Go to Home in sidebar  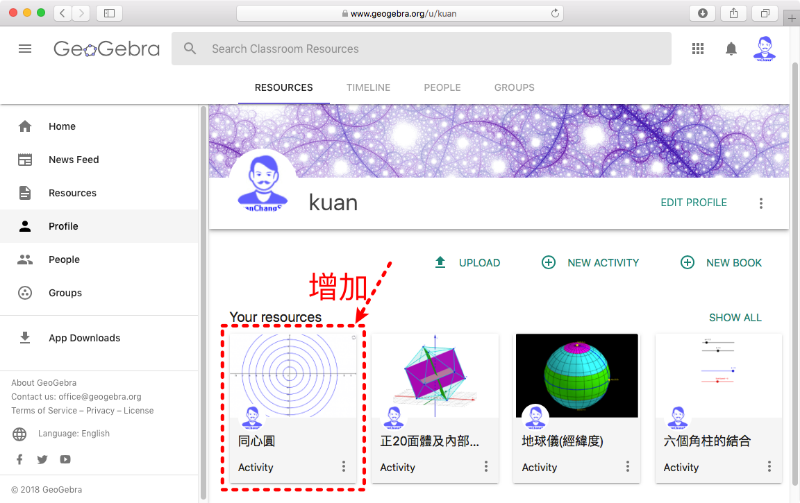click(99, 126)
